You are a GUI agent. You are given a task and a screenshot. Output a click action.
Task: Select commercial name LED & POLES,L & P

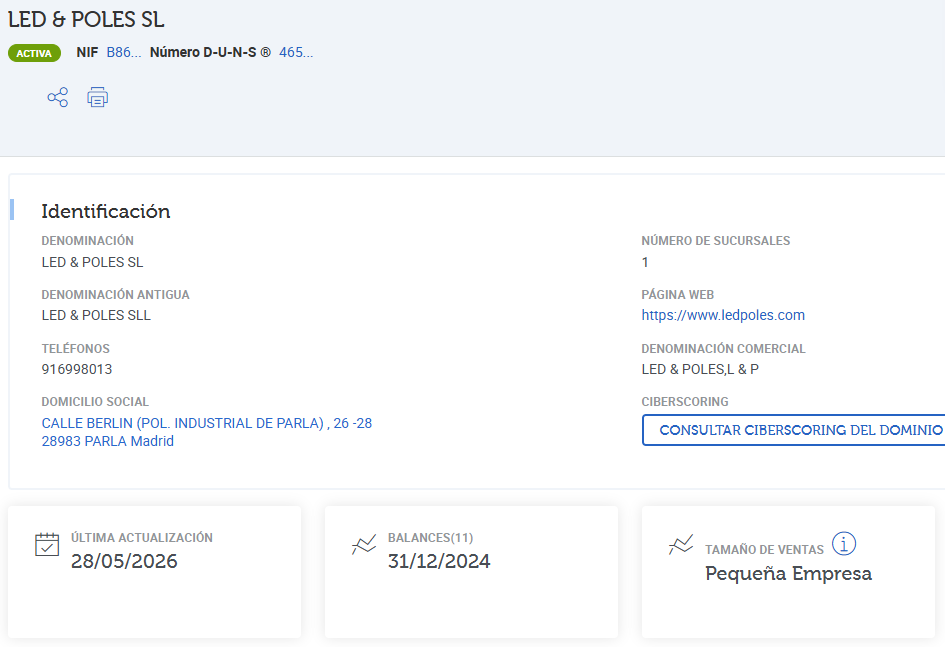pos(700,369)
